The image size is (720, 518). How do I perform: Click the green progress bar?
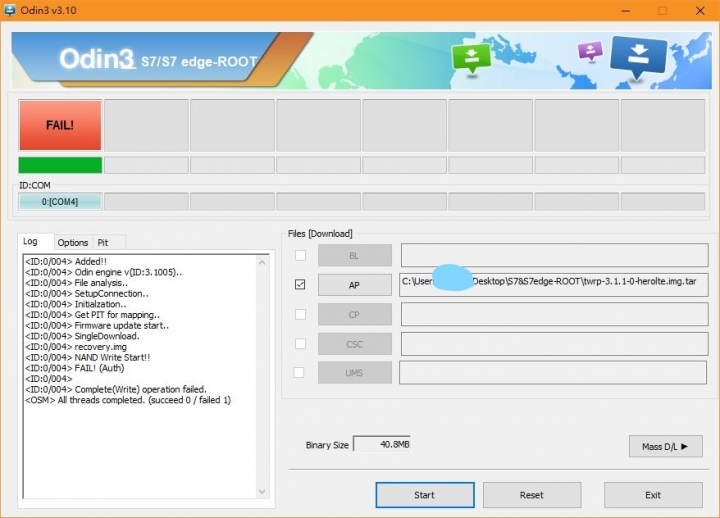pyautogui.click(x=60, y=165)
